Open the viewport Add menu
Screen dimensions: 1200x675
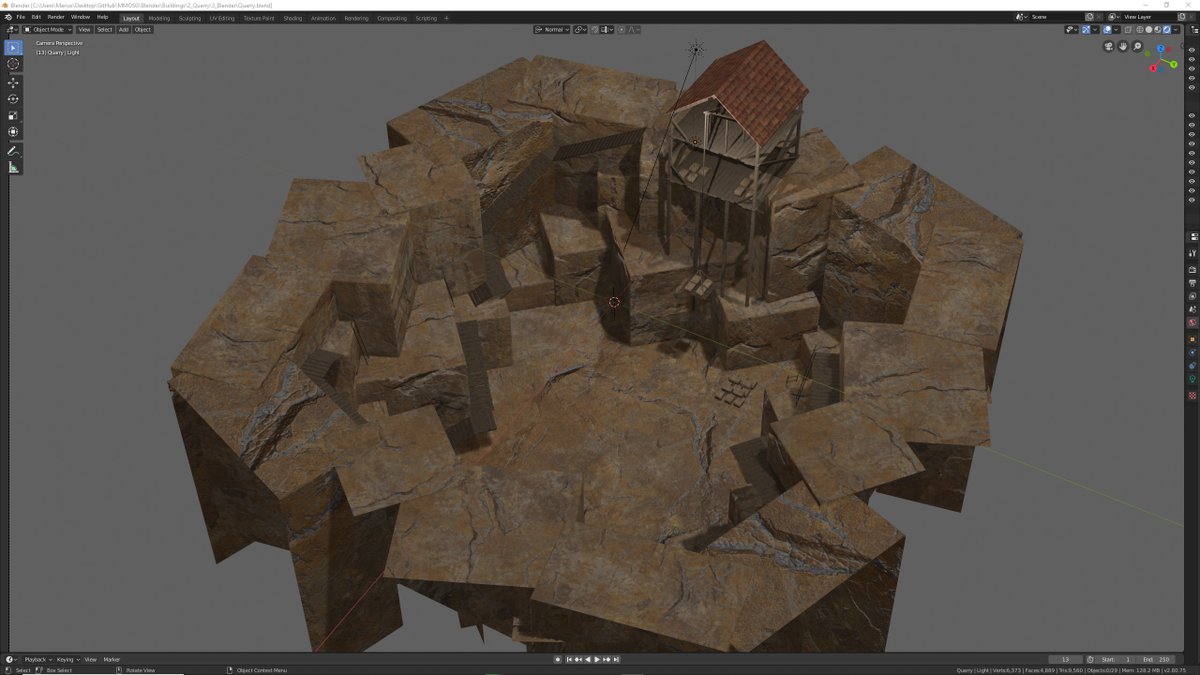coord(124,29)
